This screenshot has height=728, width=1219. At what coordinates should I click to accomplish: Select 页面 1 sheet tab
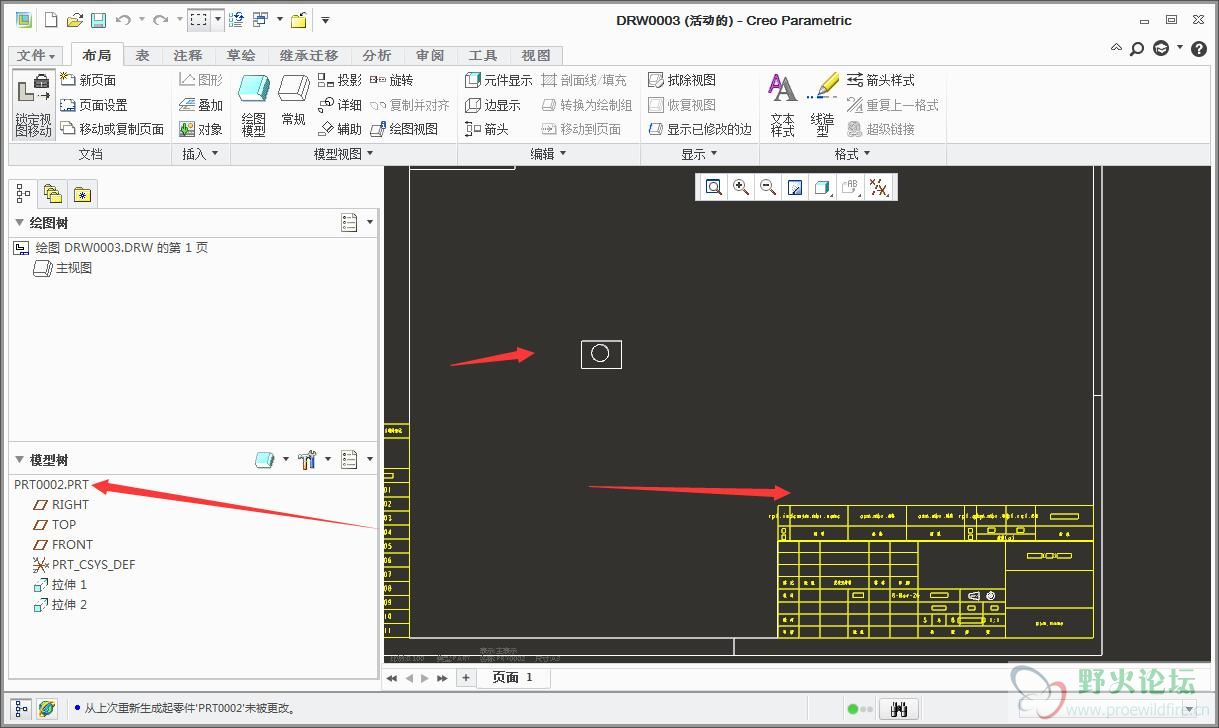pos(512,677)
